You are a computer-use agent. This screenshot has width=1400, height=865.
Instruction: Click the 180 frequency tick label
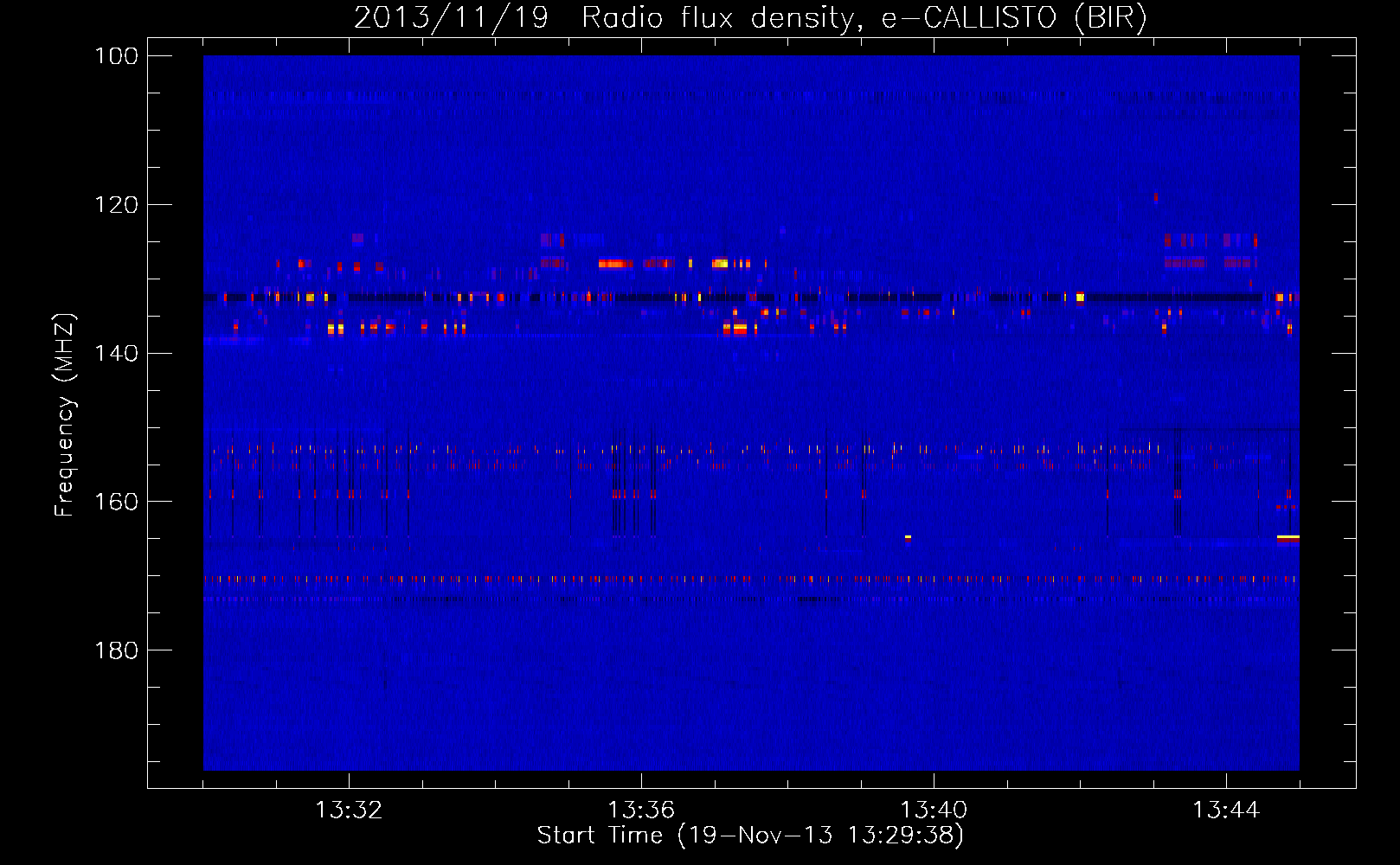[x=117, y=650]
